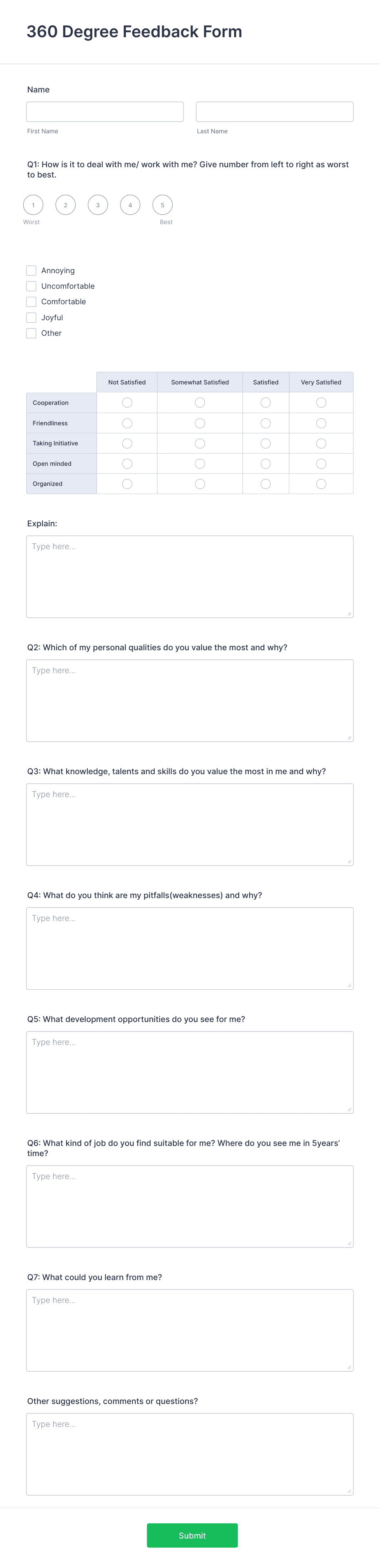
Task: Mark Cooperation as Very Satisfied
Action: point(321,402)
